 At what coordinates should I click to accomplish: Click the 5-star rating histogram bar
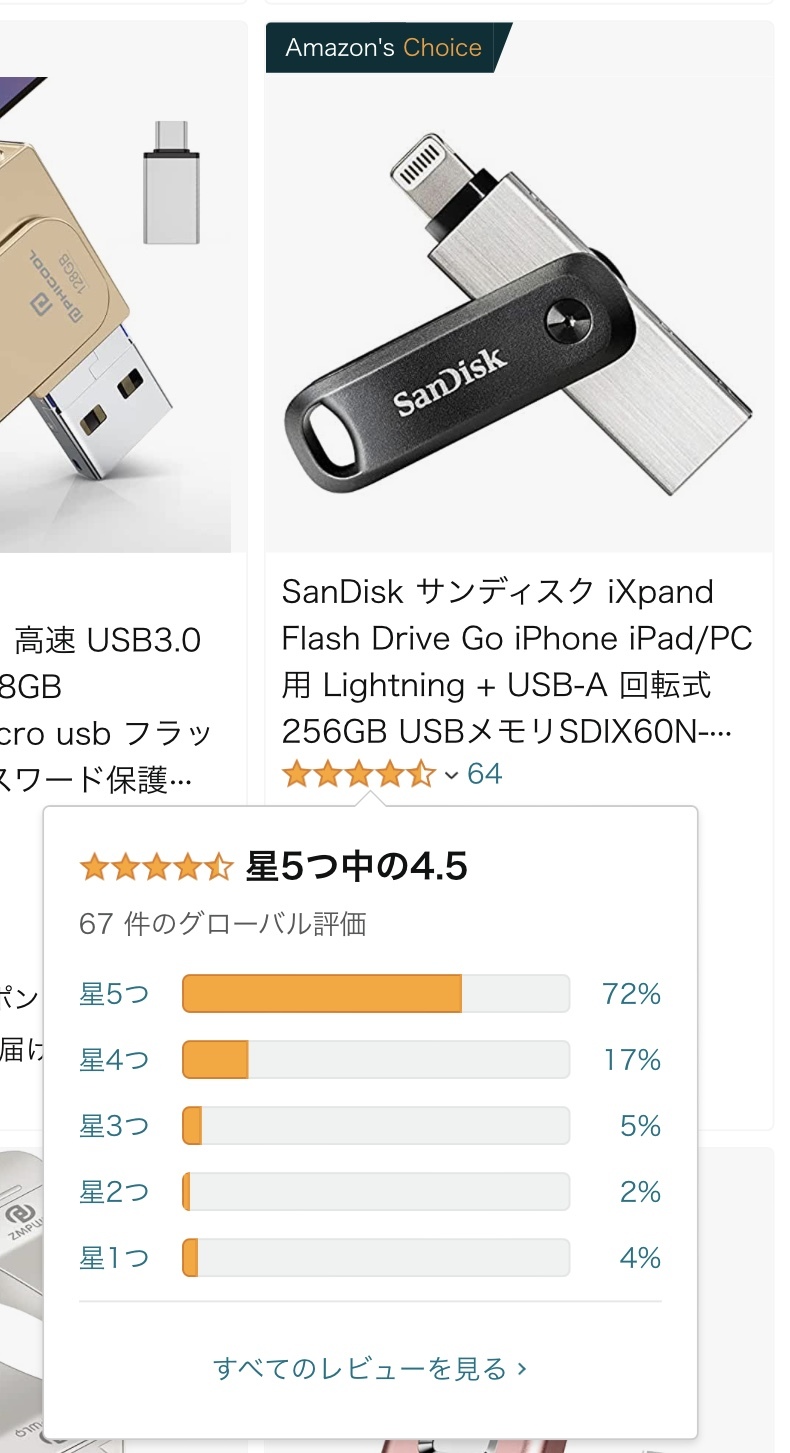[375, 994]
